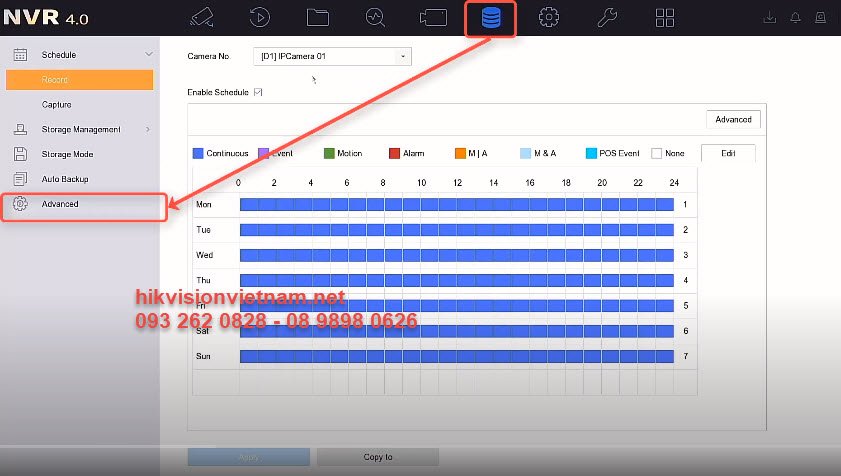Click the Auto Backup document icon
Image resolution: width=841 pixels, height=476 pixels.
click(20, 179)
